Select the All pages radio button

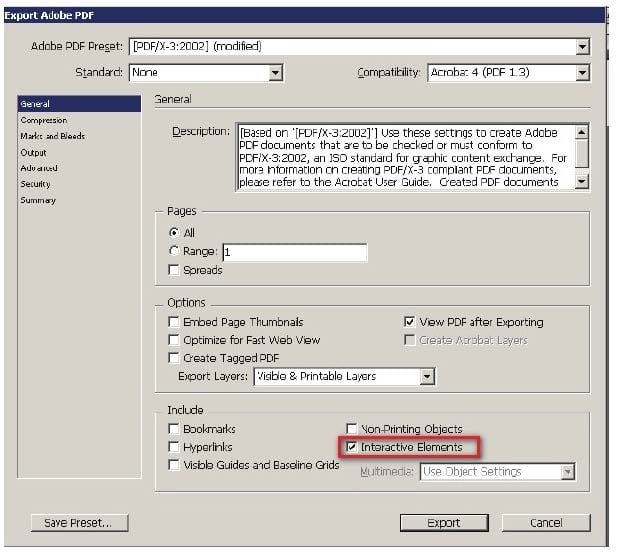tap(175, 233)
